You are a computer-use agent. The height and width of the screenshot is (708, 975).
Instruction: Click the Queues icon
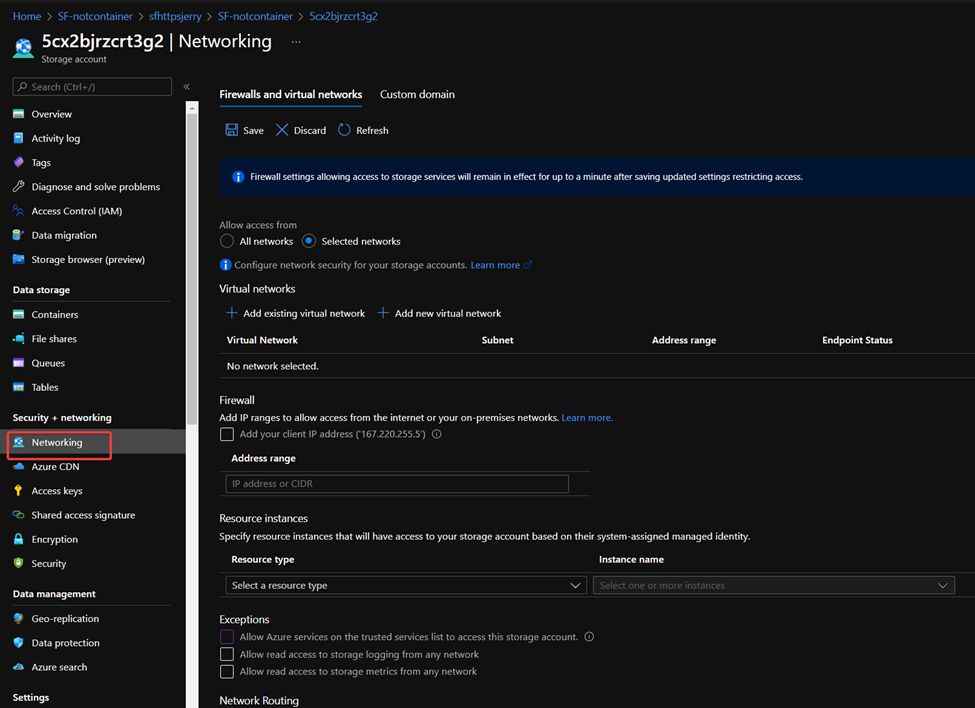coord(19,363)
